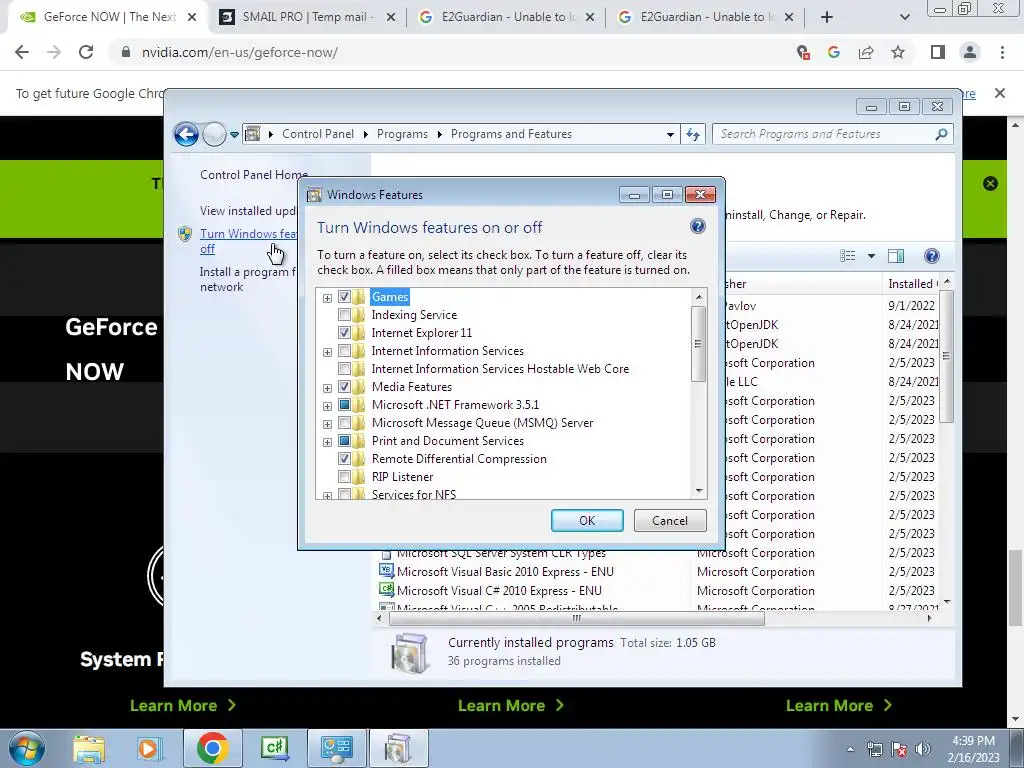Open Windows Media Player taskbar icon
This screenshot has height=768, width=1024.
click(x=149, y=748)
